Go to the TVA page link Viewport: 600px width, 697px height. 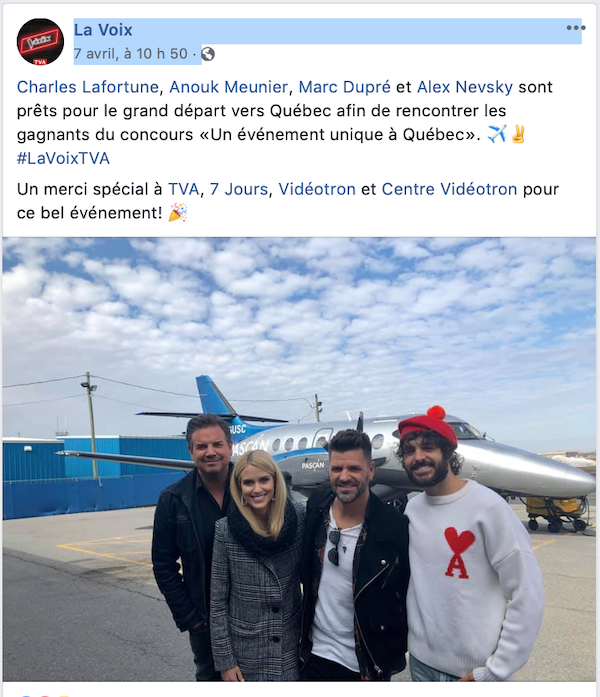pyautogui.click(x=183, y=189)
